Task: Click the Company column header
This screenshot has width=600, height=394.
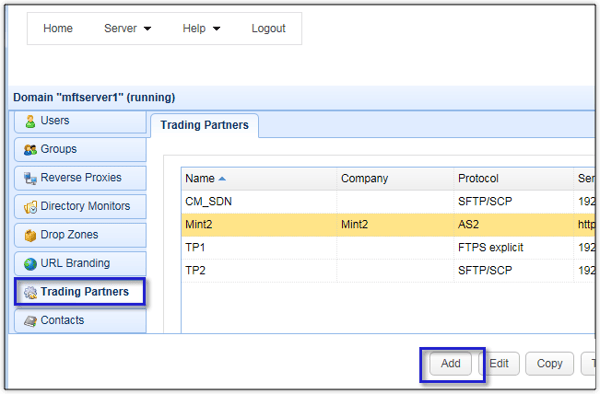Action: coord(395,179)
